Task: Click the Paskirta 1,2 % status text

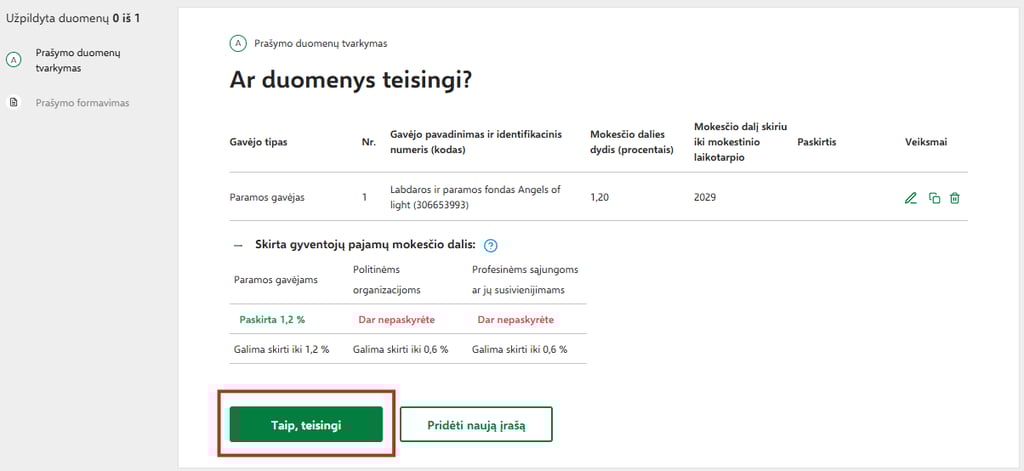Action: coord(272,319)
